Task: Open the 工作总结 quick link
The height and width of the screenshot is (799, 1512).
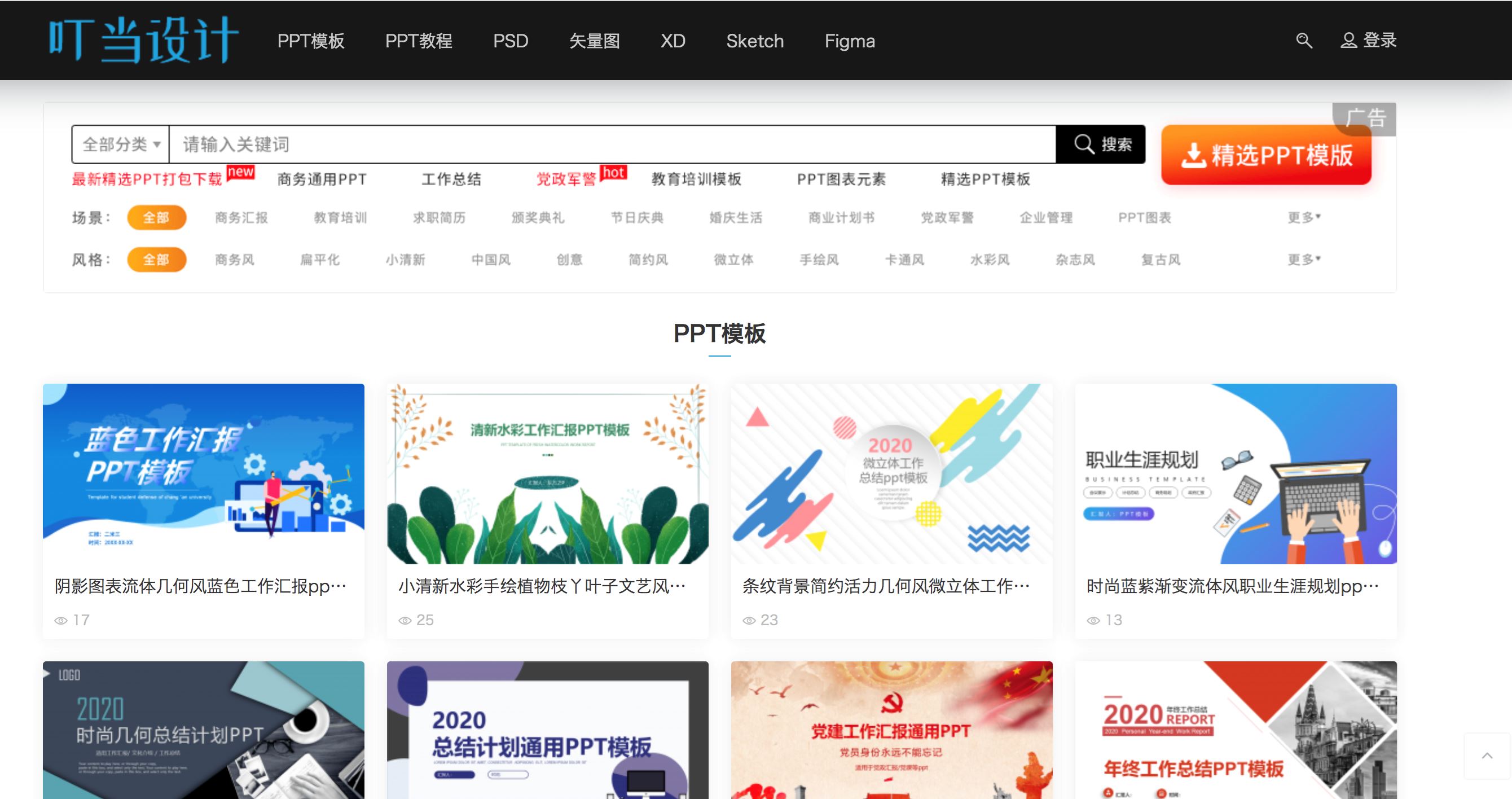Action: click(452, 179)
